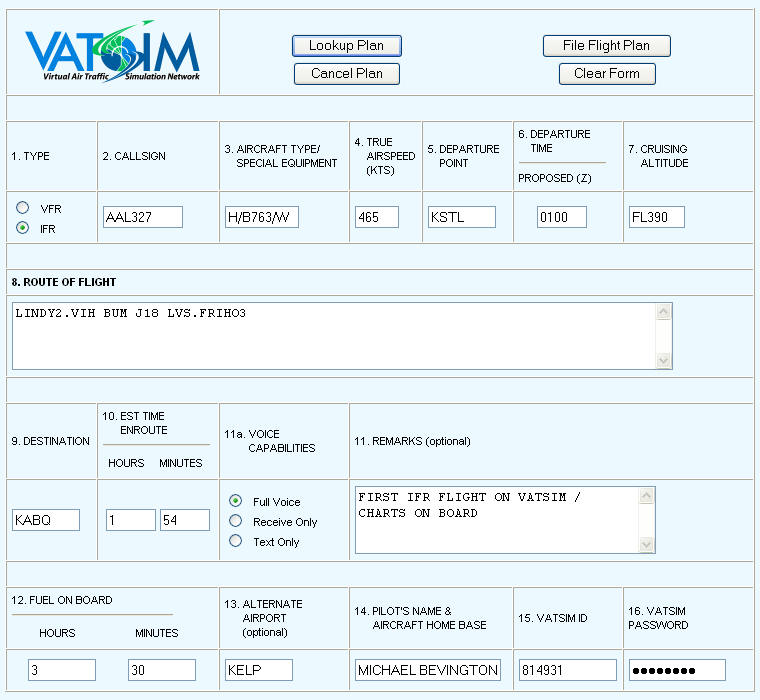Image resolution: width=760 pixels, height=700 pixels.
Task: Click the callsign field containing AAL327
Action: tap(142, 217)
